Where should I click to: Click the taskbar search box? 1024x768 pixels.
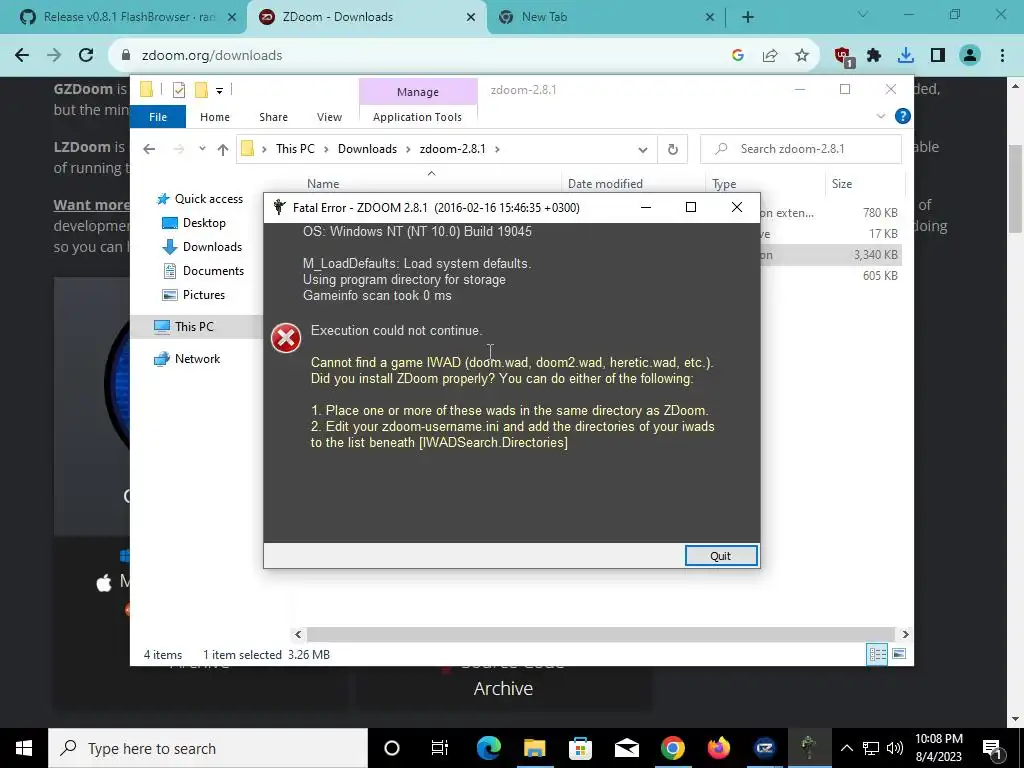pyautogui.click(x=208, y=748)
